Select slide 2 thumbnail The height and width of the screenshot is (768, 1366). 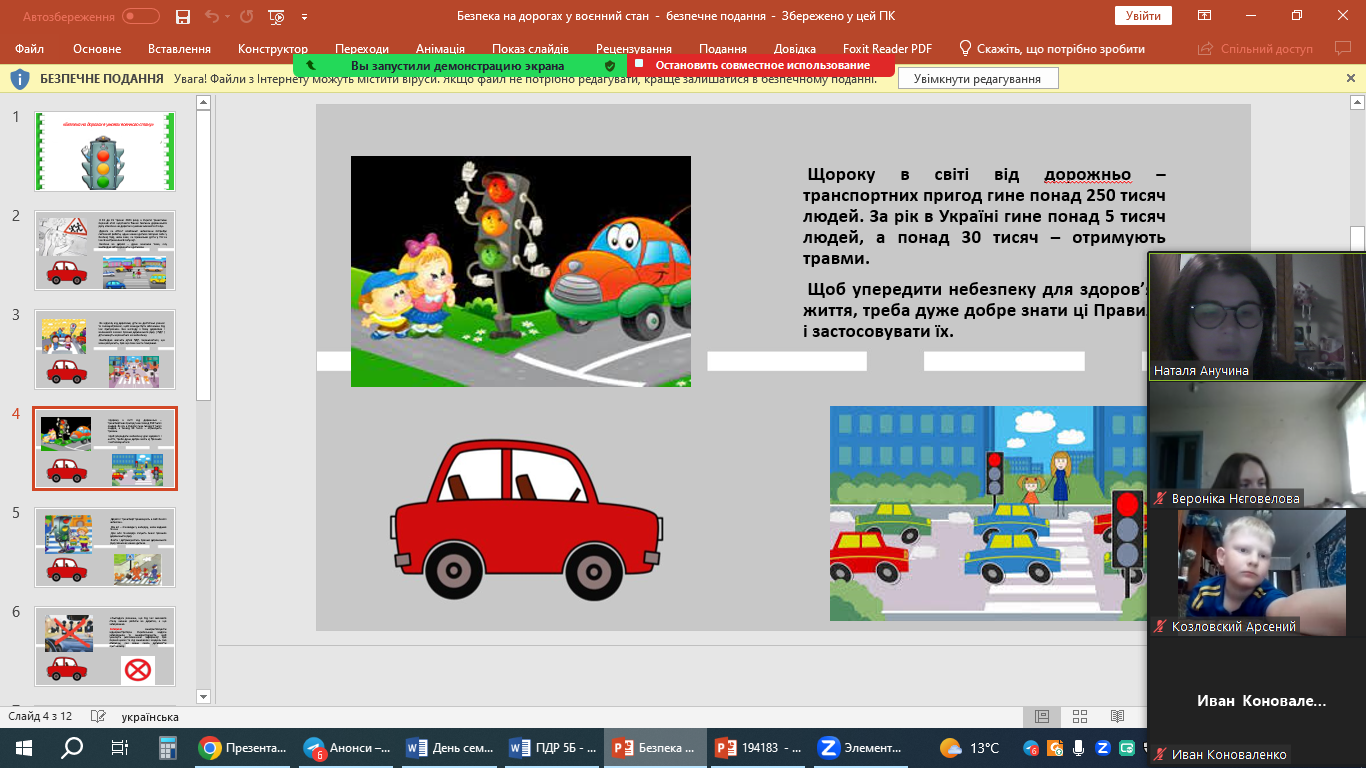[x=105, y=250]
